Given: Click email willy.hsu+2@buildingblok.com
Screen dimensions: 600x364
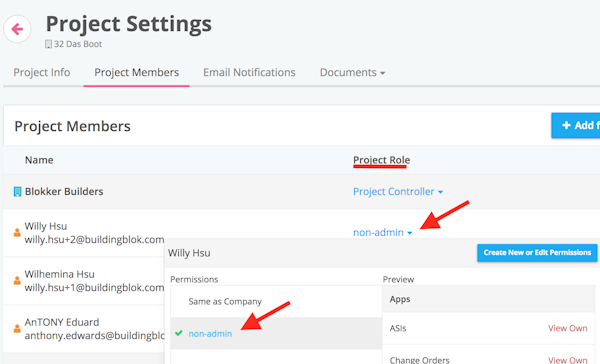Looking at the screenshot, I should coord(94,240).
